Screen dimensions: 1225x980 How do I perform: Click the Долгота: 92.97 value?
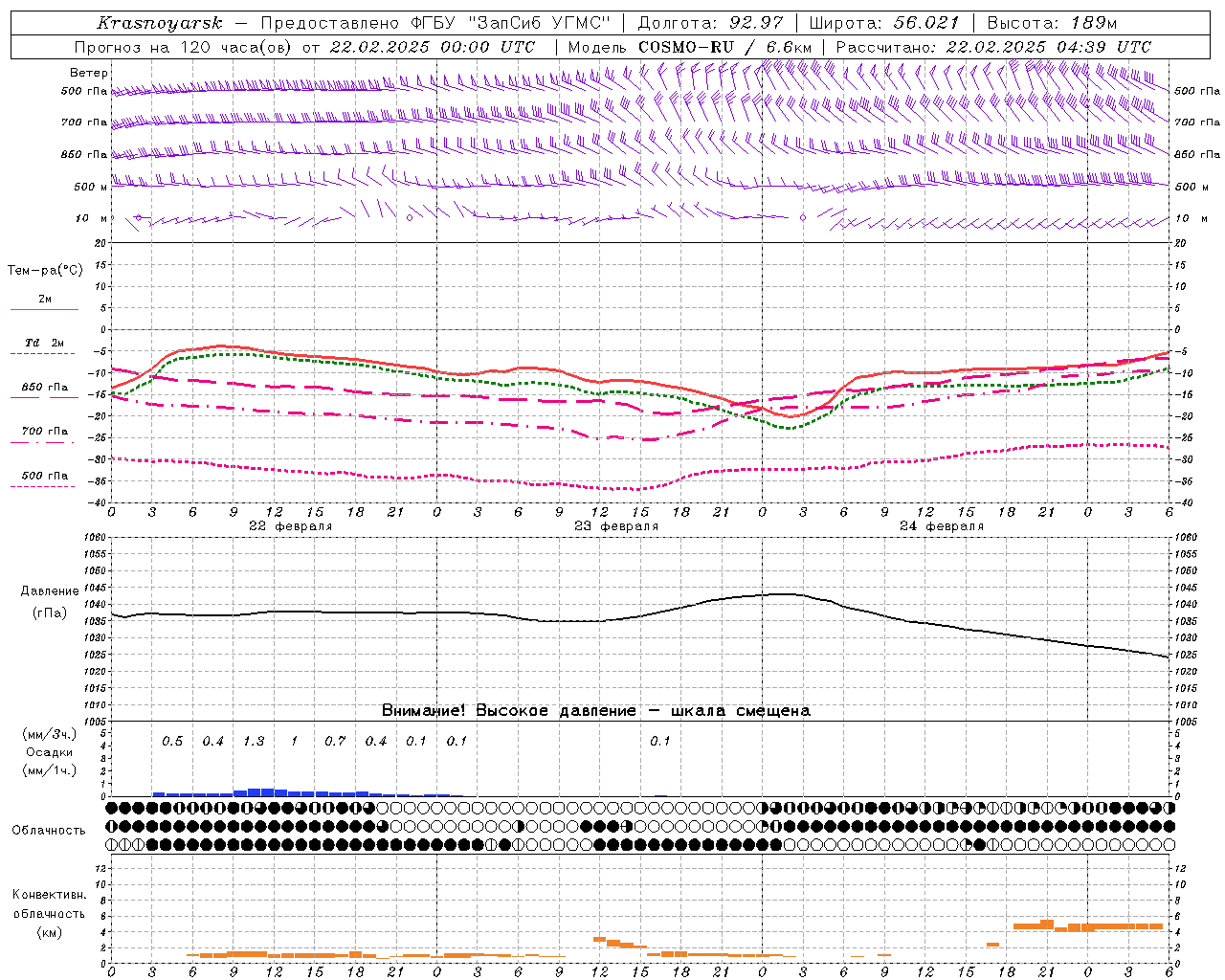coord(710,23)
